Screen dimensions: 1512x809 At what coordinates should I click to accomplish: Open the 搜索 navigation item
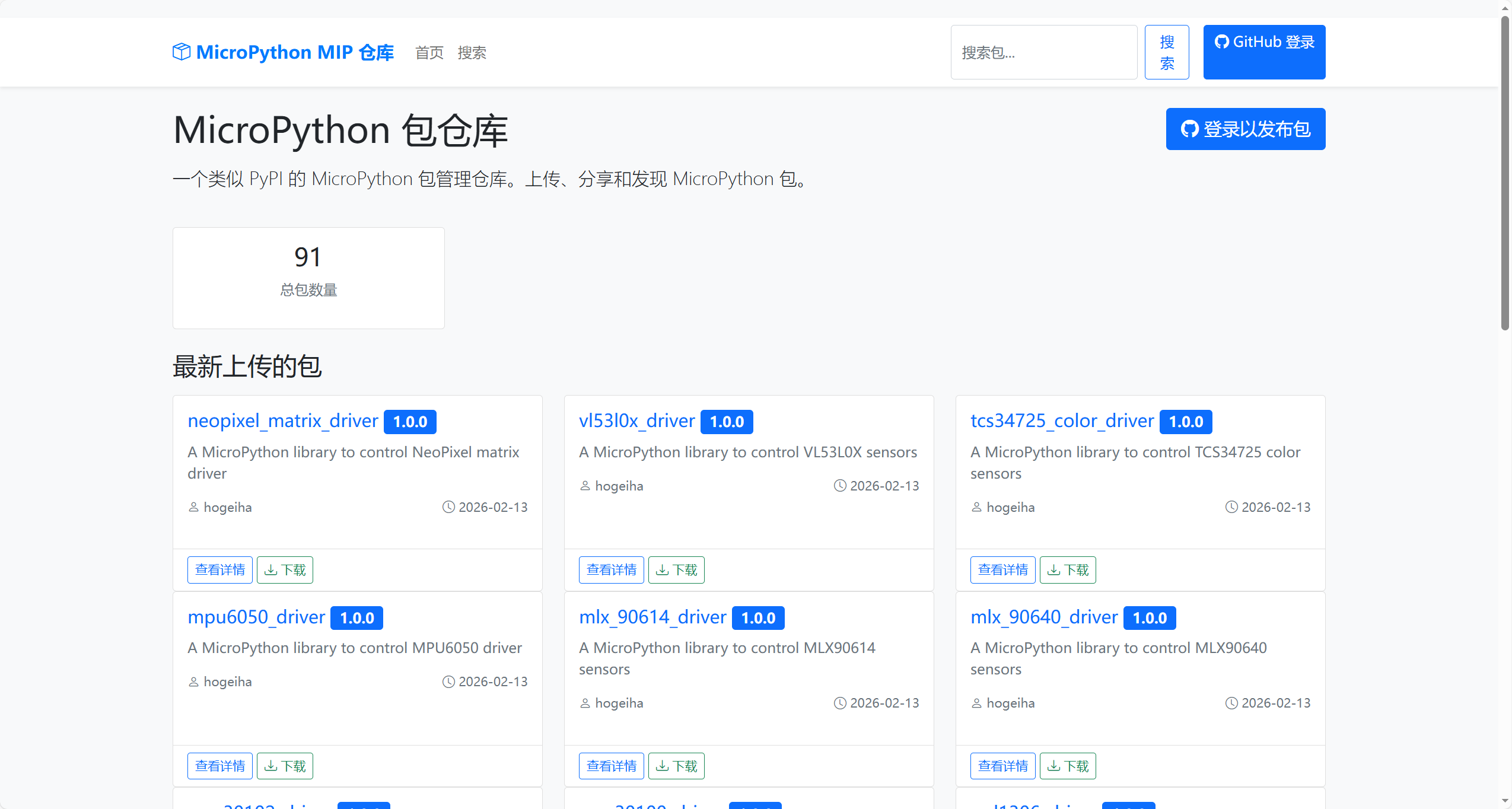(472, 53)
